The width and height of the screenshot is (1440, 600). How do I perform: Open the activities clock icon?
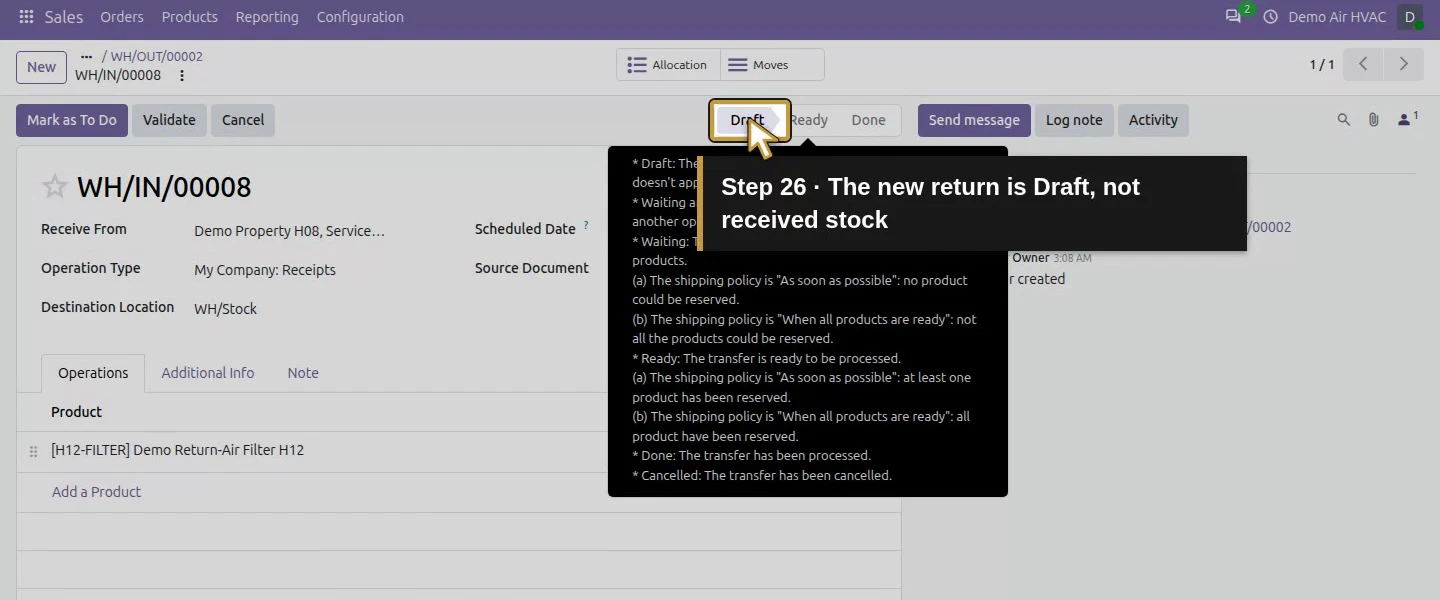[1271, 17]
